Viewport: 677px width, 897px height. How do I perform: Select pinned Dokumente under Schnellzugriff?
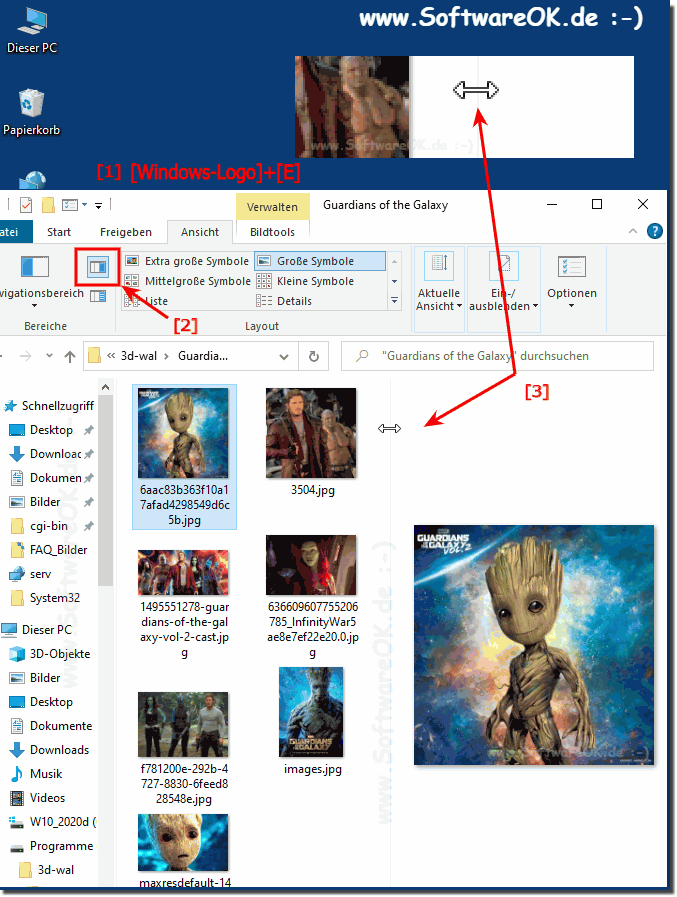(51, 478)
